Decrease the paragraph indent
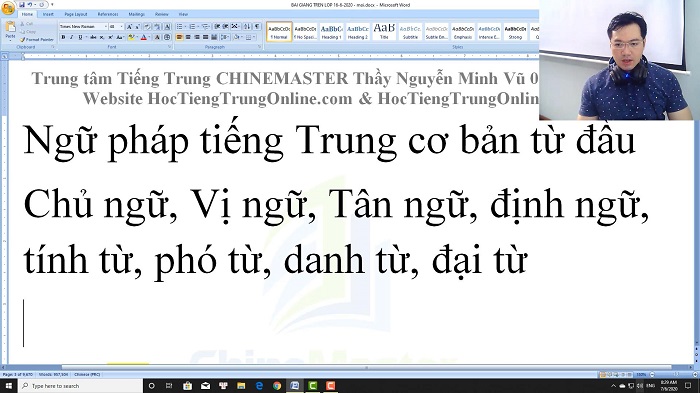This screenshot has height=393, width=700. [217, 27]
